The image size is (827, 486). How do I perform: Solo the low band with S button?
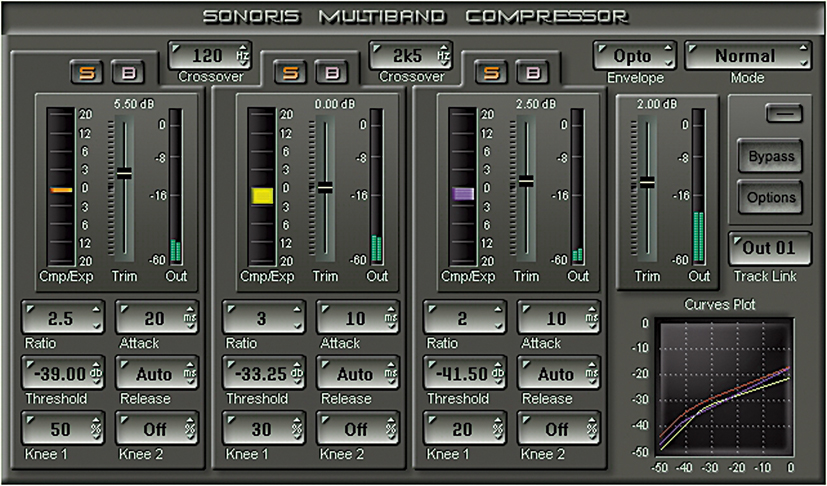[x=88, y=73]
